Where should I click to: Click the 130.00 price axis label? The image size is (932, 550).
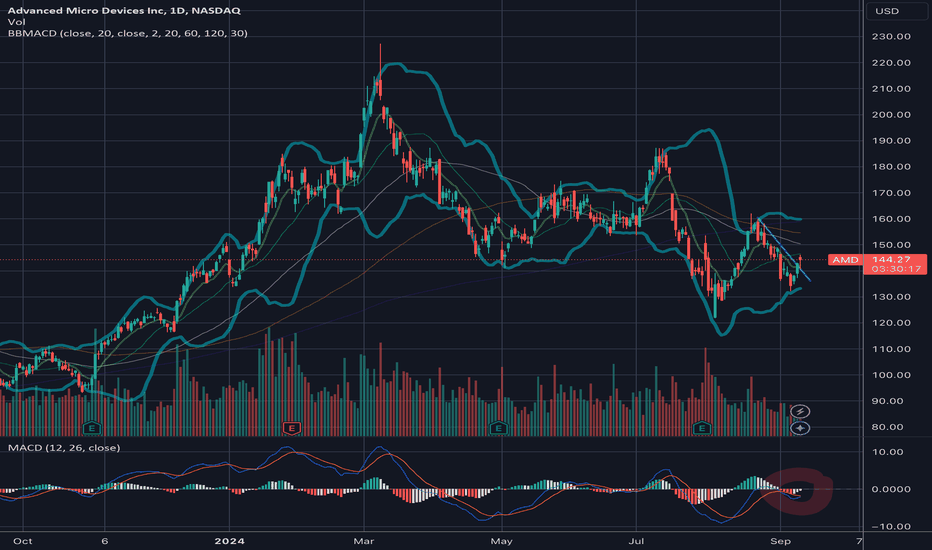[890, 297]
